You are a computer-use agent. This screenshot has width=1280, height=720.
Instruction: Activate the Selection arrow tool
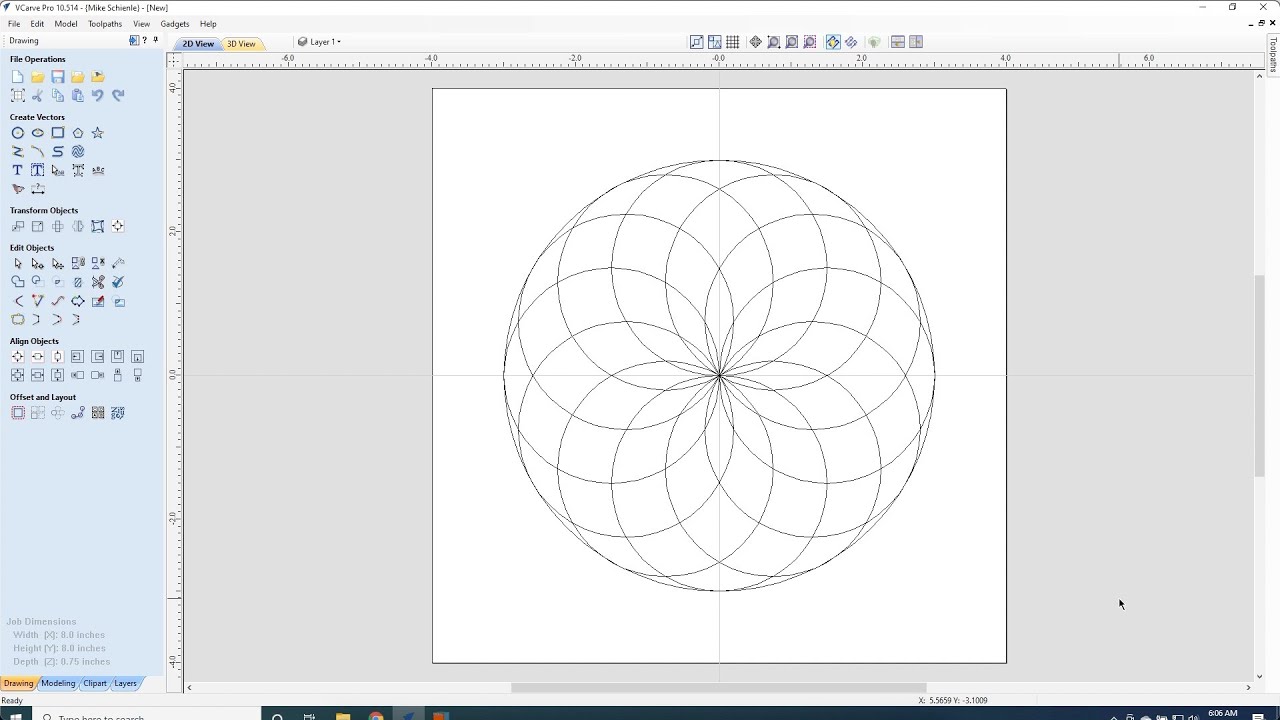[x=17, y=264]
